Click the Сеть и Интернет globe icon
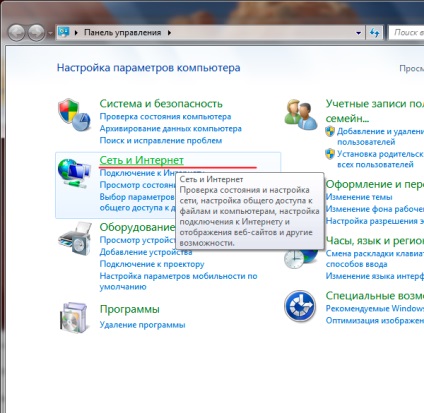Screen dimensions: 424x413 coord(74,173)
